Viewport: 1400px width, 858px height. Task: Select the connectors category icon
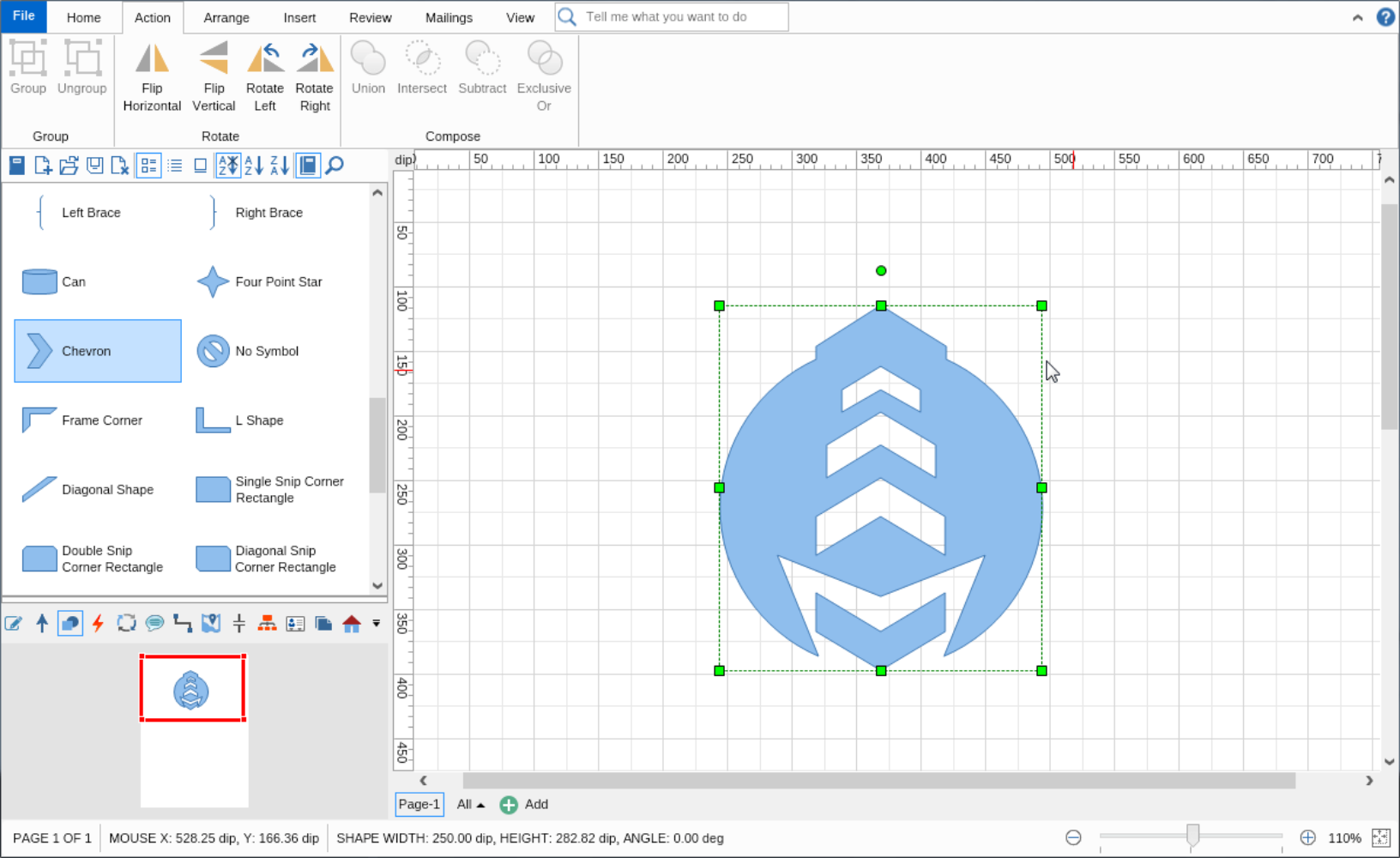[183, 623]
